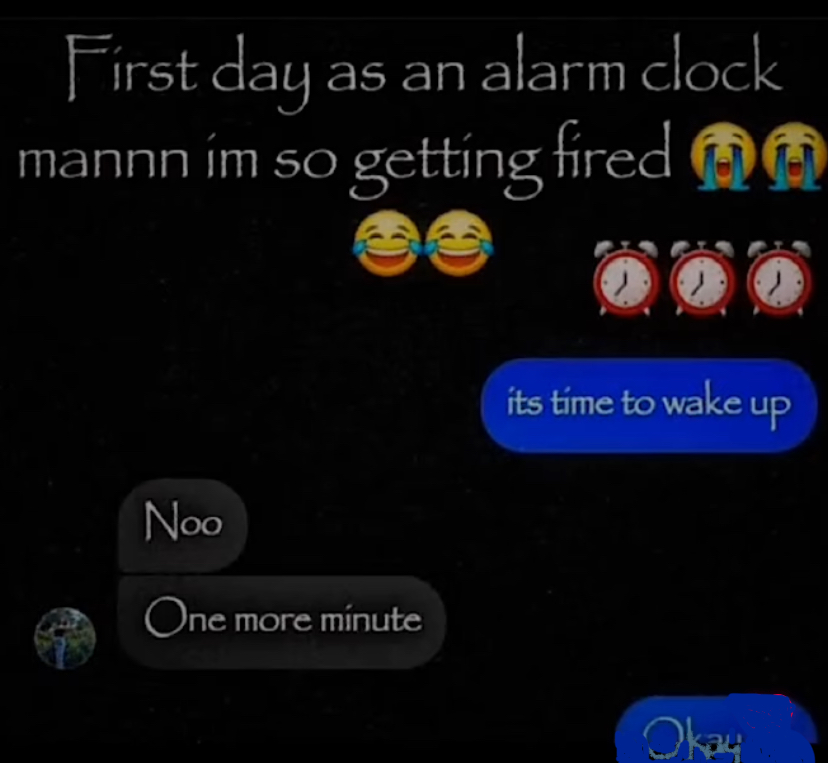The height and width of the screenshot is (763, 828).
Task: Click the word 'minute' in gray bubble
Action: pos(372,619)
